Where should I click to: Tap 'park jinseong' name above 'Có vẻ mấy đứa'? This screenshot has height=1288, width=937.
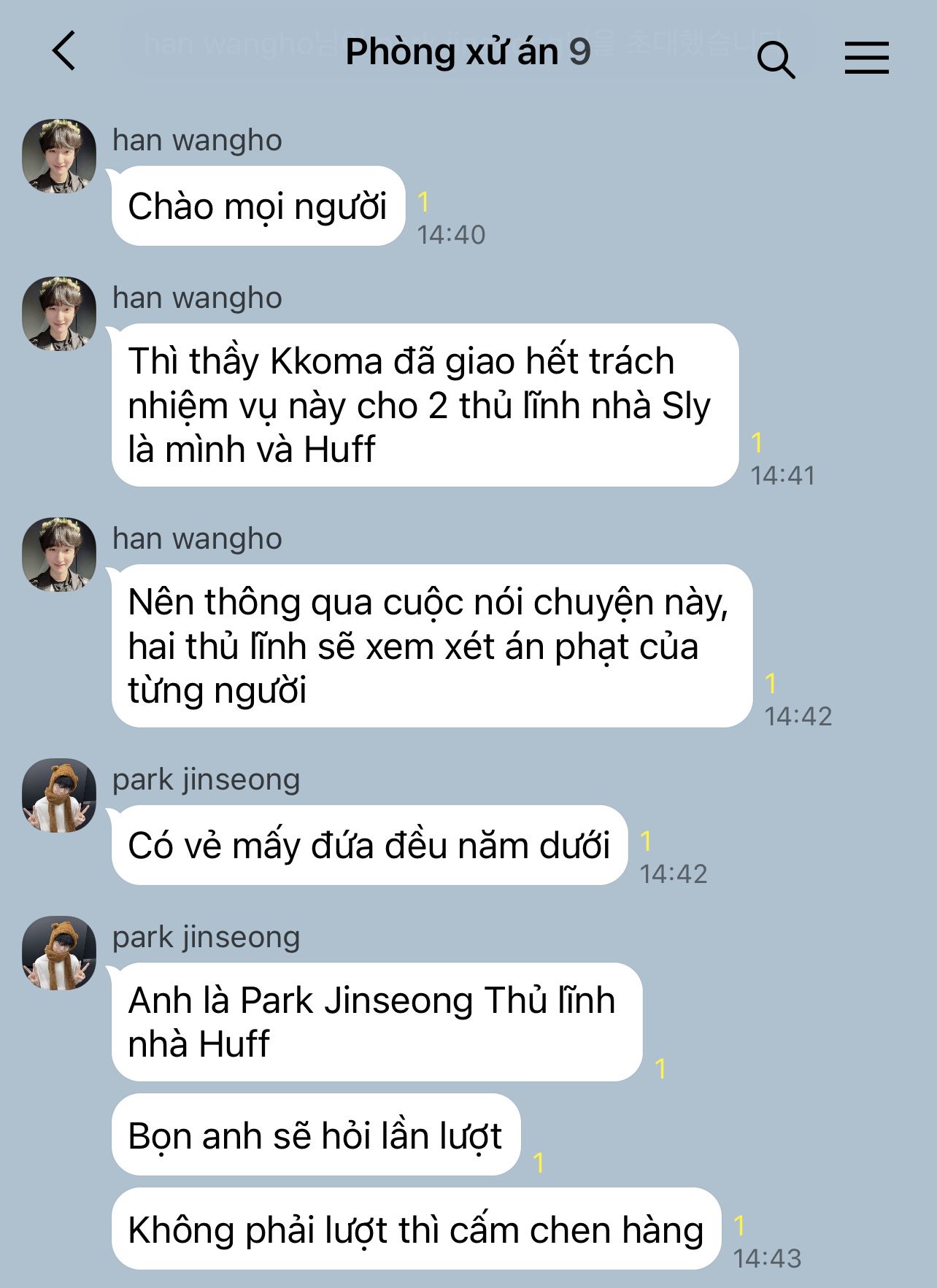point(206,779)
